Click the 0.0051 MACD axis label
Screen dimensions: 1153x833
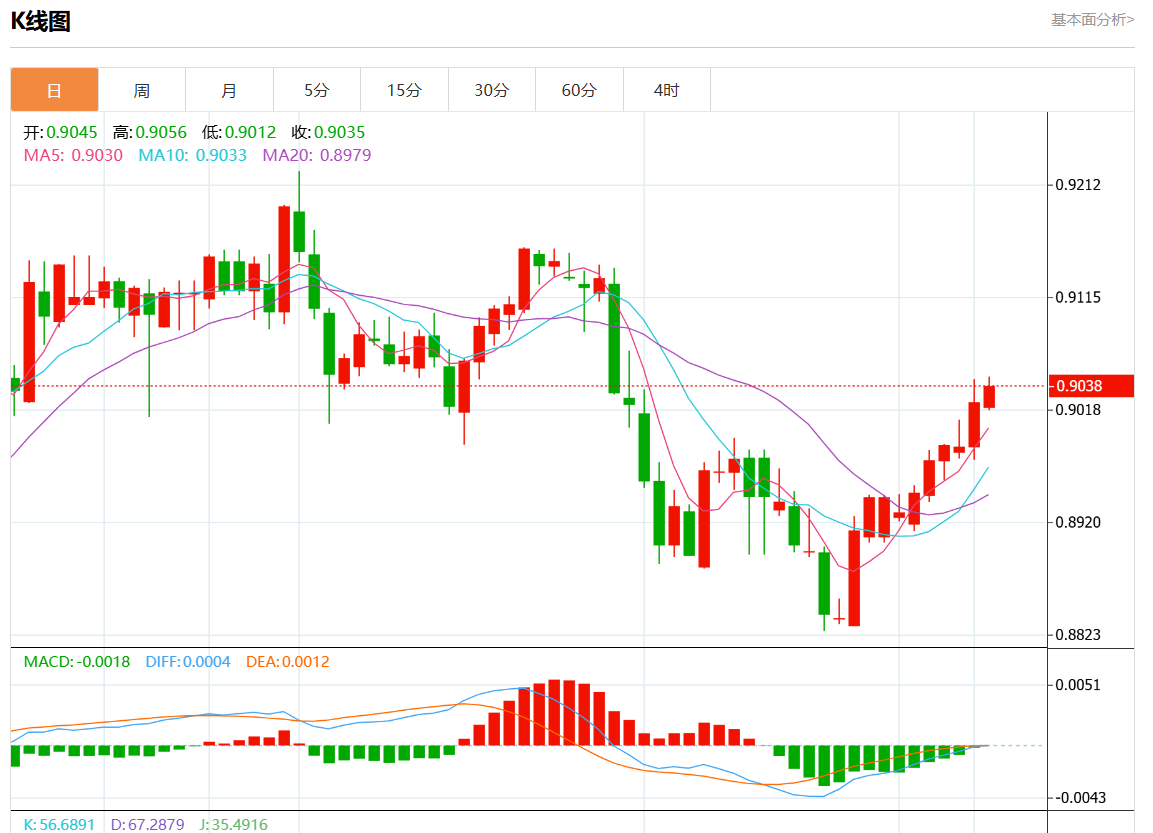(1078, 685)
